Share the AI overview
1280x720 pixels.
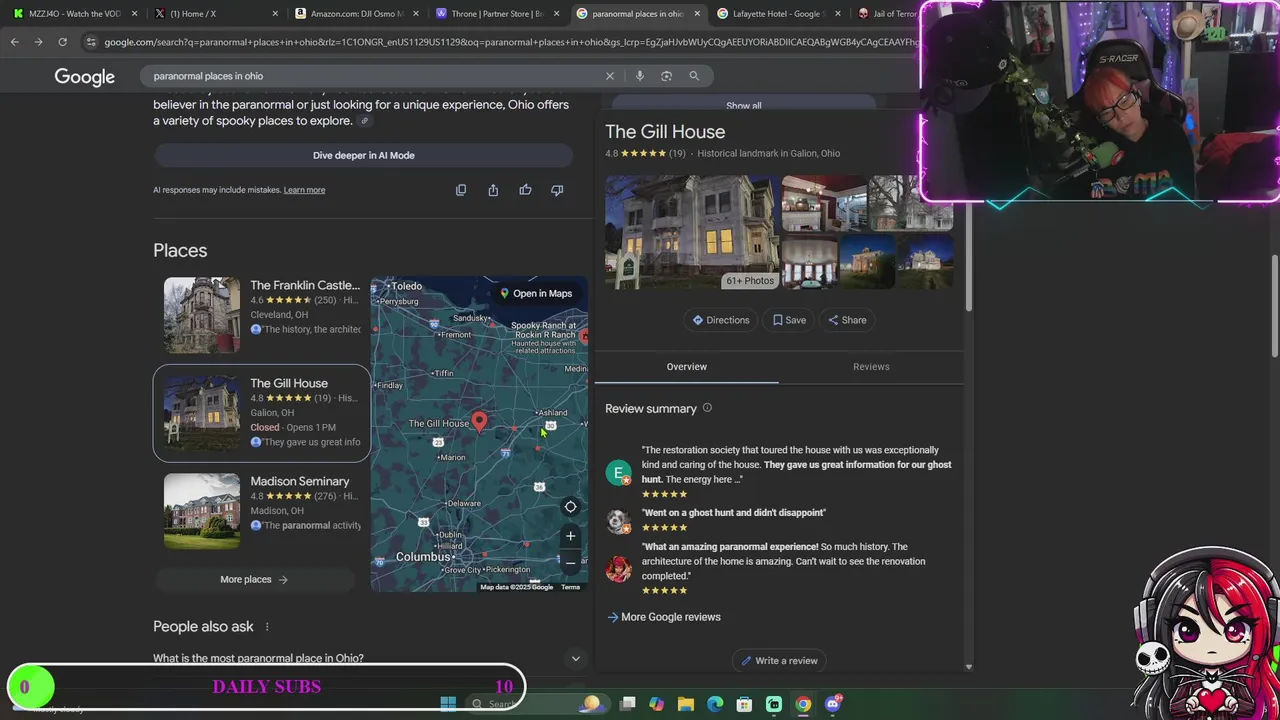(493, 190)
